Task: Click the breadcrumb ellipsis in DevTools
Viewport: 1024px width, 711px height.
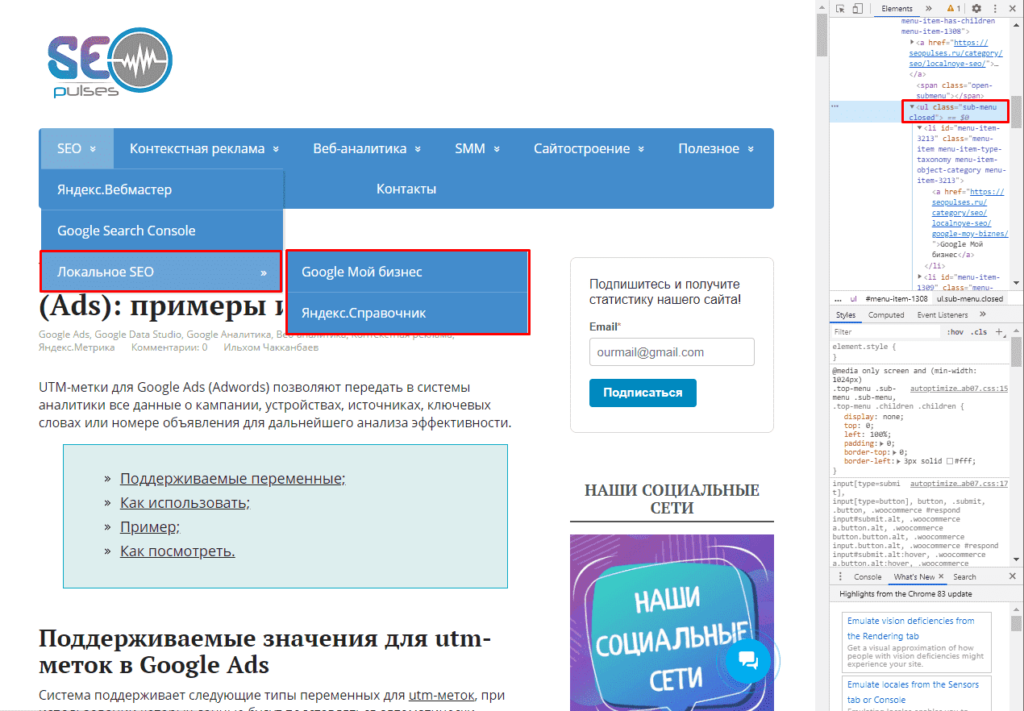Action: pos(837,299)
